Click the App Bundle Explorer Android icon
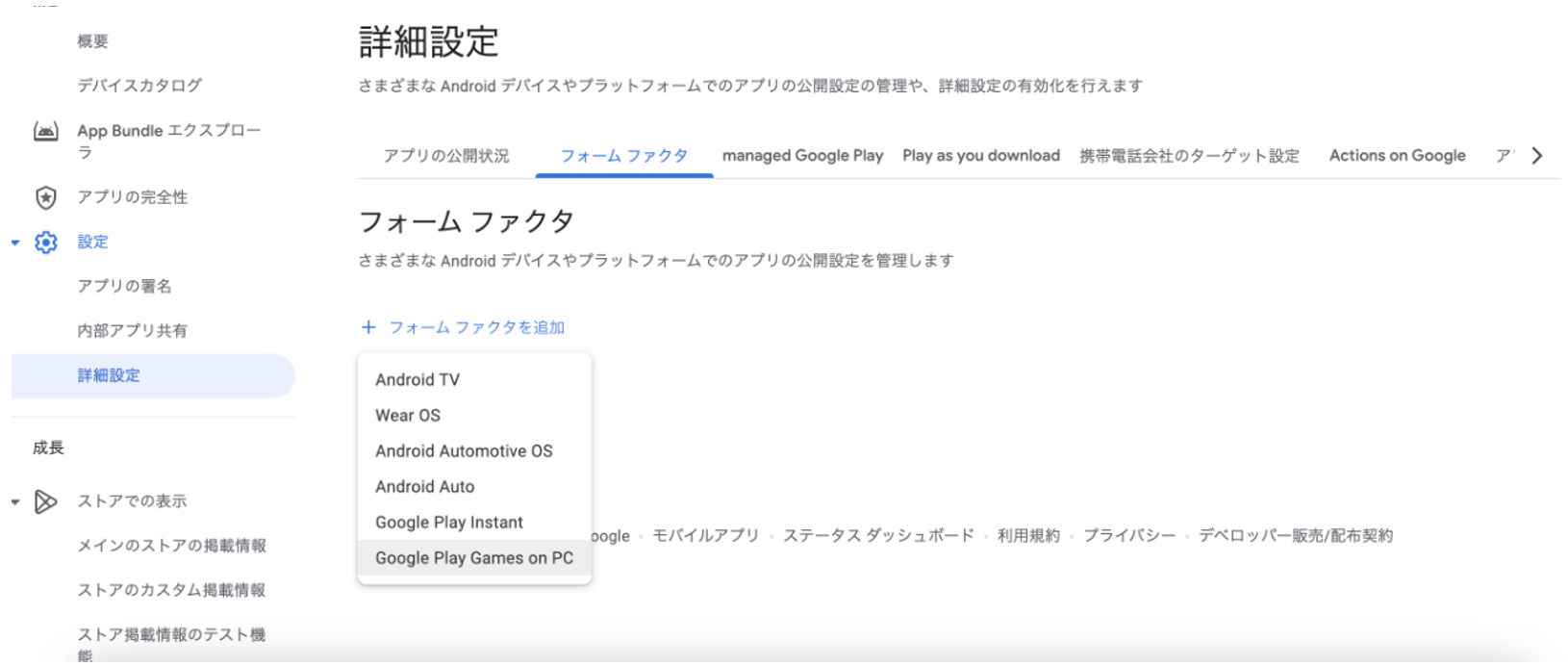Viewport: 1568px width, 666px height. point(45,131)
